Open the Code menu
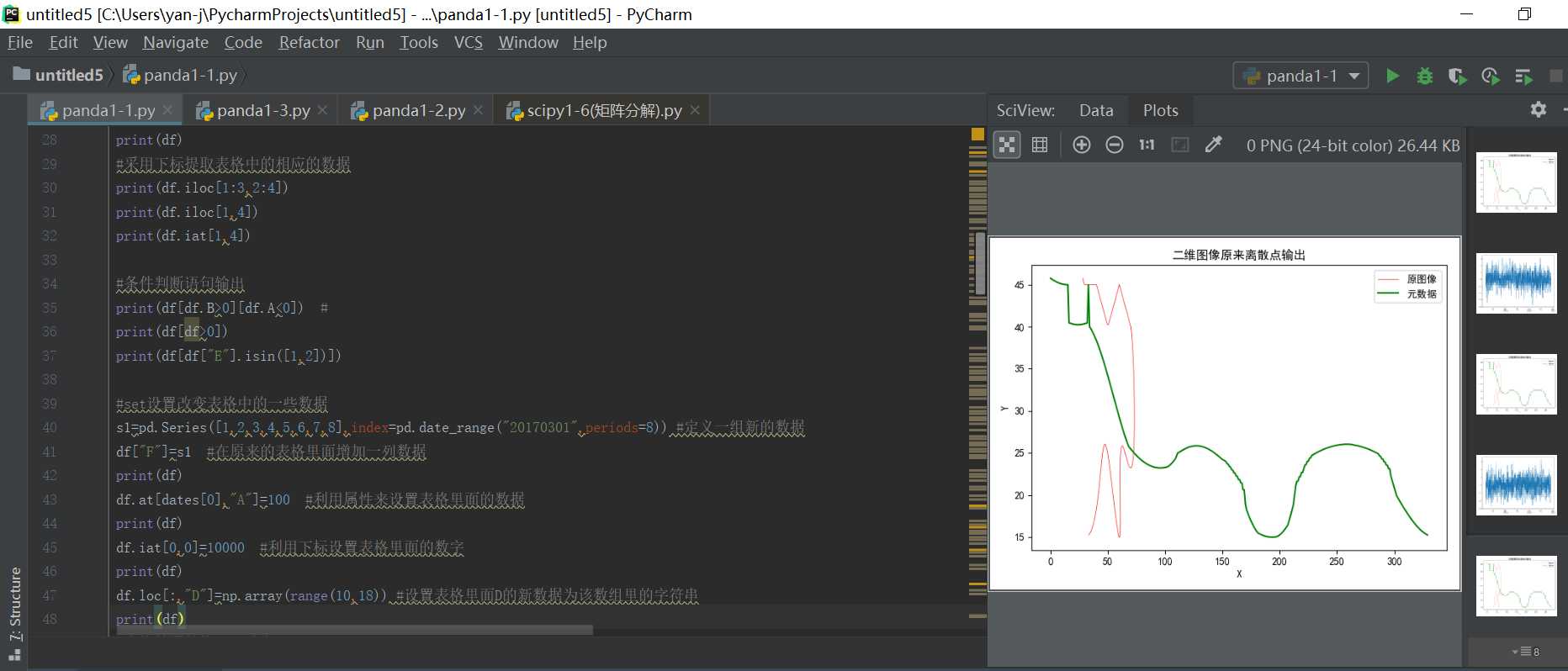 243,42
